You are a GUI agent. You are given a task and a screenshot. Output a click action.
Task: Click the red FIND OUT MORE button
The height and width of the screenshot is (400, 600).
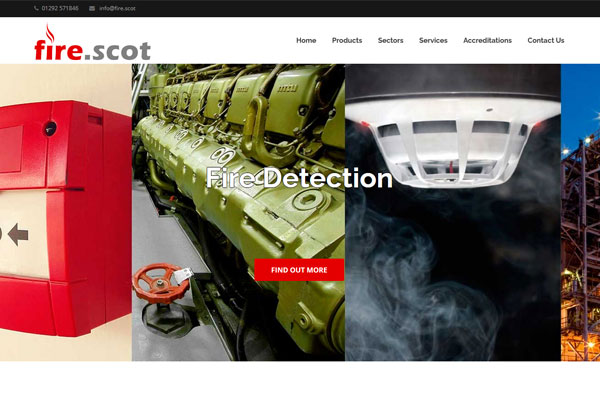pos(299,270)
